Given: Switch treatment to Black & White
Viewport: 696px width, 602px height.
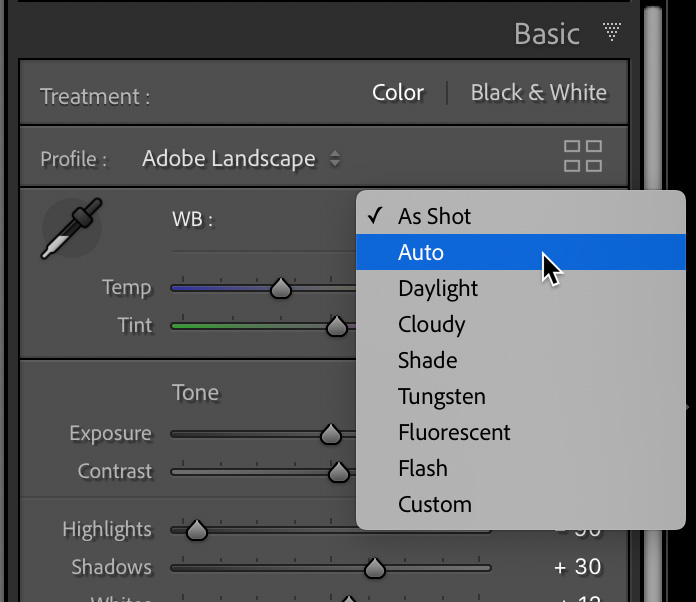Looking at the screenshot, I should 538,93.
